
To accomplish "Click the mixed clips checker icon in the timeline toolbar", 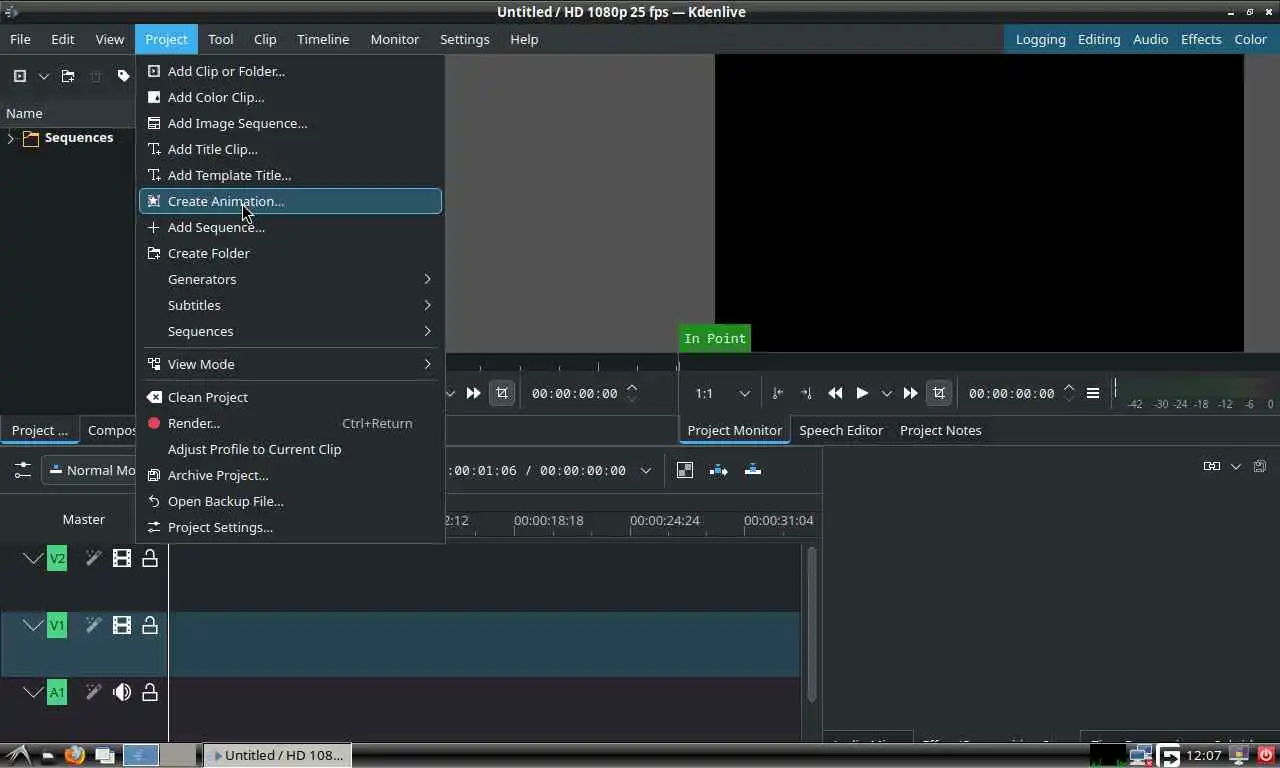I will [685, 470].
